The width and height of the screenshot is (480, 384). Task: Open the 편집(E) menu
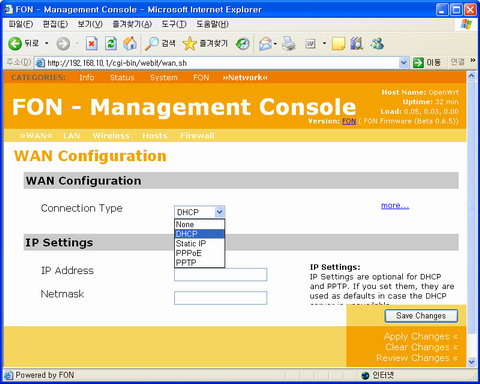55,24
